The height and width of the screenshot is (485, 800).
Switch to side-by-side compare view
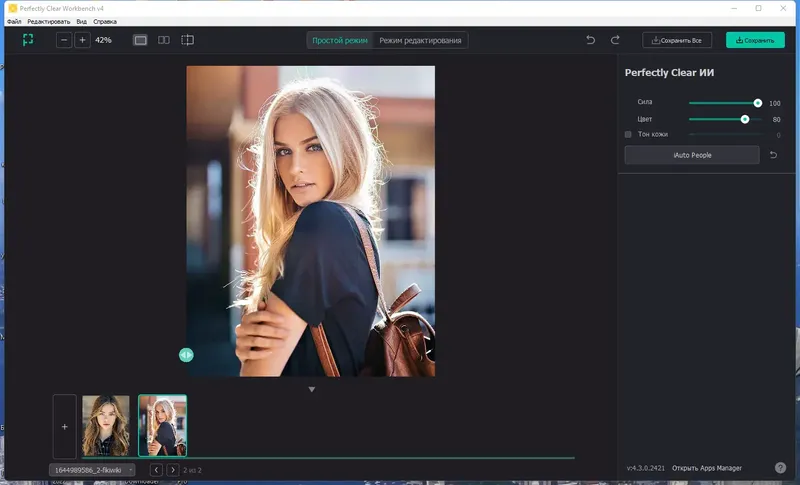coord(164,40)
